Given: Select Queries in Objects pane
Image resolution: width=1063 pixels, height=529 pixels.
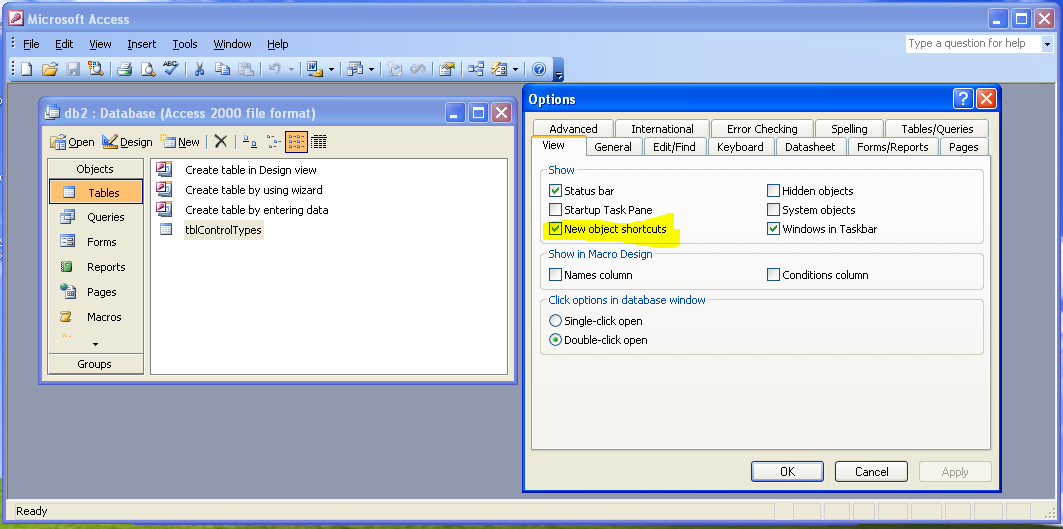Looking at the screenshot, I should coord(96,217).
